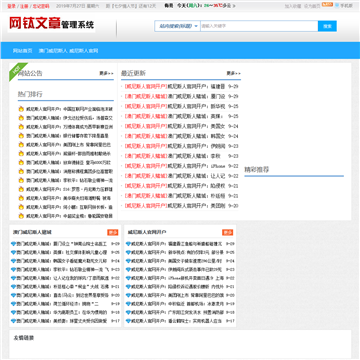Click the keyword search input field
Image resolution: width=360 pixels, height=360 pixels.
(x=259, y=26)
